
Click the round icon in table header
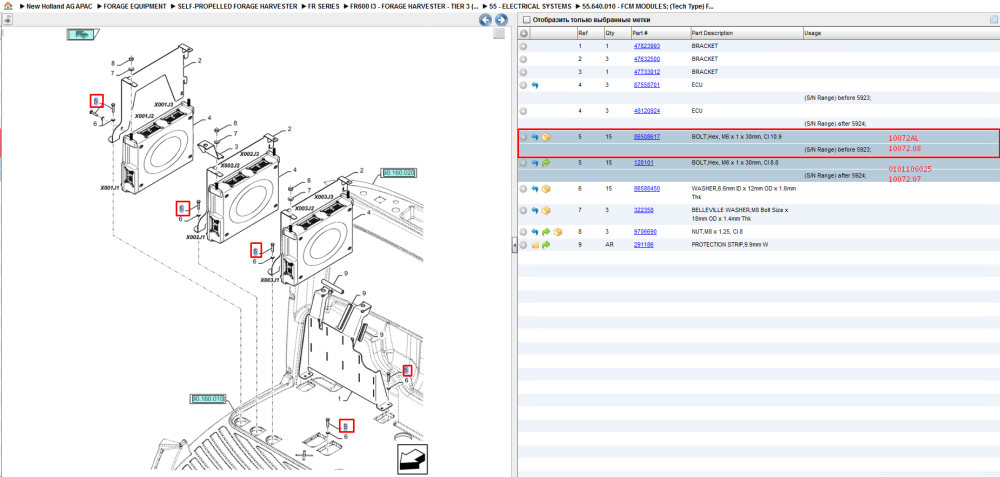tap(524, 33)
